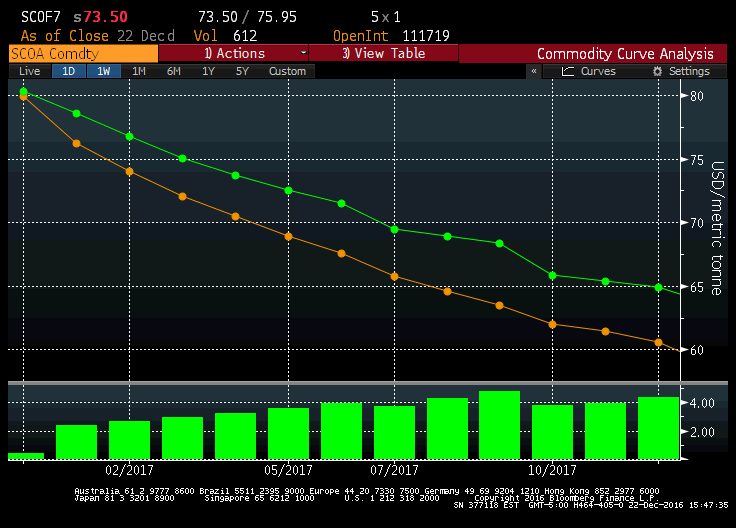Open View Table
Image resolution: width=736 pixels, height=528 pixels.
point(383,53)
